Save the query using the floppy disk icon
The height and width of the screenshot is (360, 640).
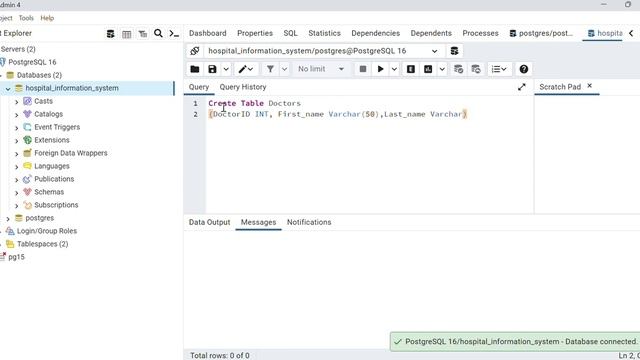click(212, 69)
